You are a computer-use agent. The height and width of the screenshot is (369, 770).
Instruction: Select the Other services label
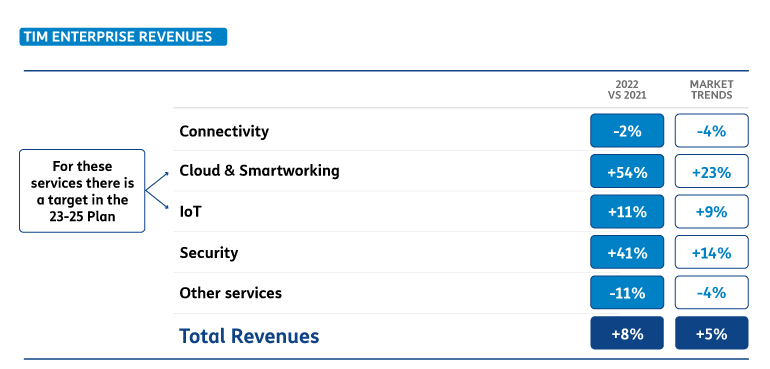[230, 293]
